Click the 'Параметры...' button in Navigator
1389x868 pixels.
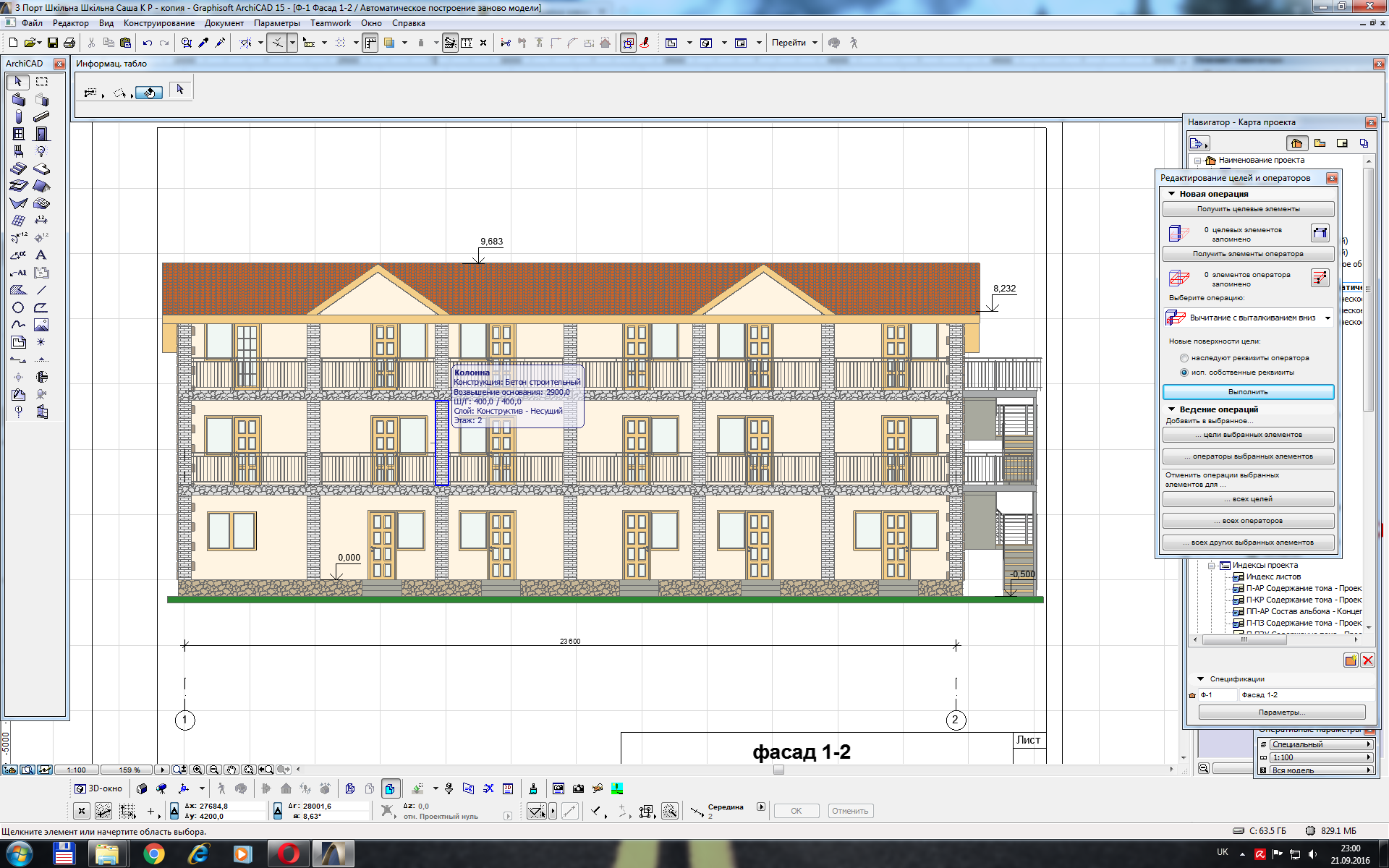1282,712
